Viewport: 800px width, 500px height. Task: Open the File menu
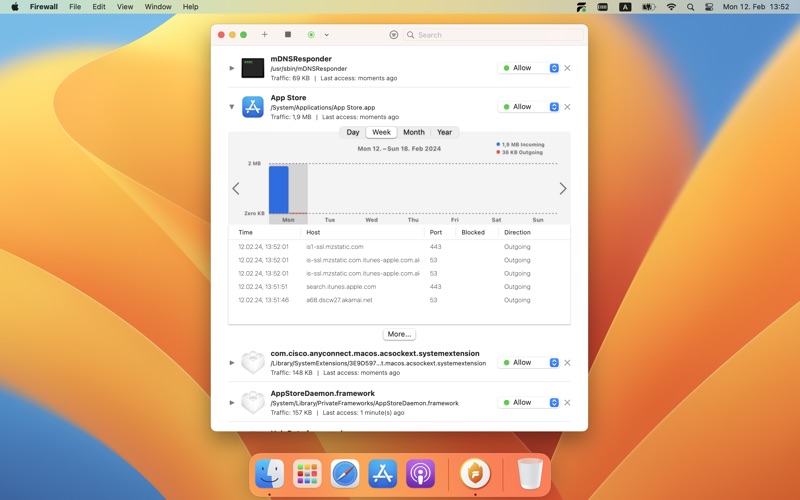pos(75,7)
